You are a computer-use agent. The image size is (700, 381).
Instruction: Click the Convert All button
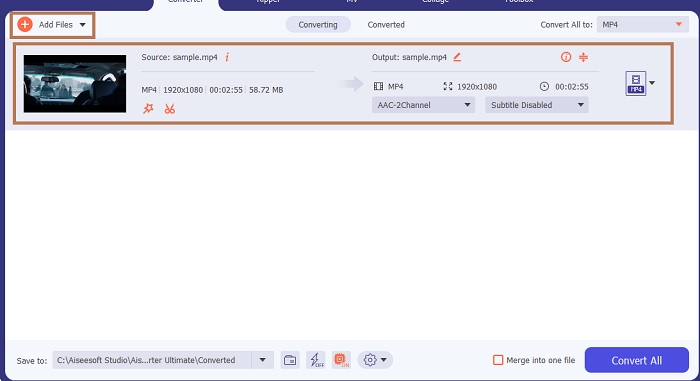click(637, 360)
